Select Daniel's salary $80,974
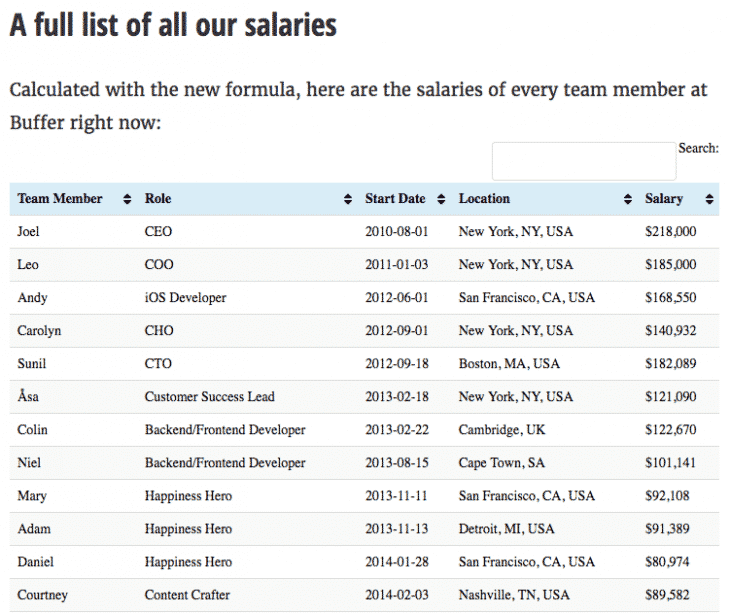Screen dimensions: 730x613 coord(667,562)
